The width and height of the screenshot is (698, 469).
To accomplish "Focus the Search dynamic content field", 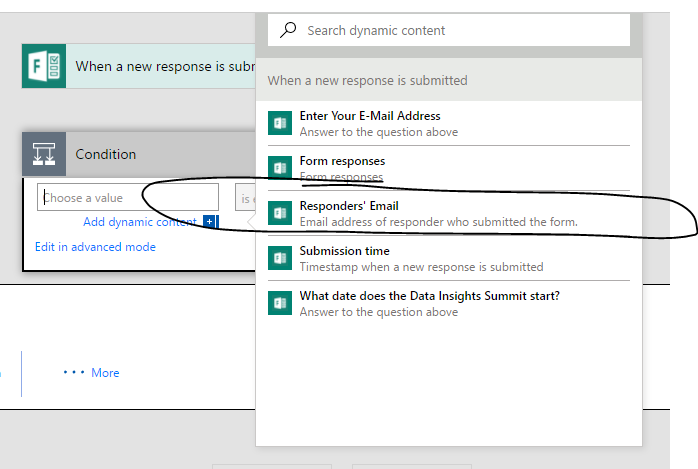I will tap(460, 30).
